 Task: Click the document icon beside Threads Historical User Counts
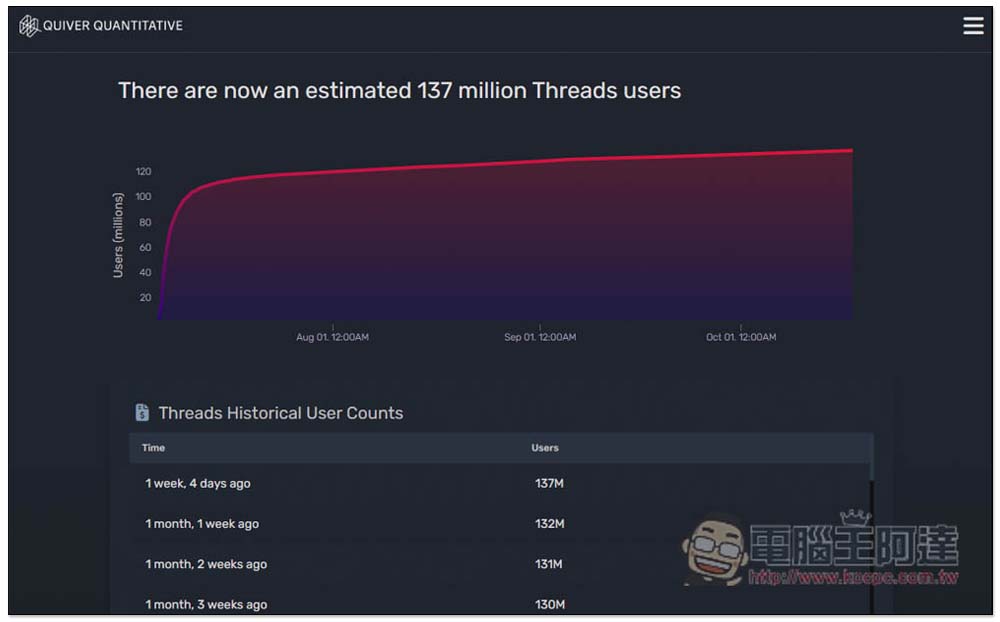tap(142, 413)
